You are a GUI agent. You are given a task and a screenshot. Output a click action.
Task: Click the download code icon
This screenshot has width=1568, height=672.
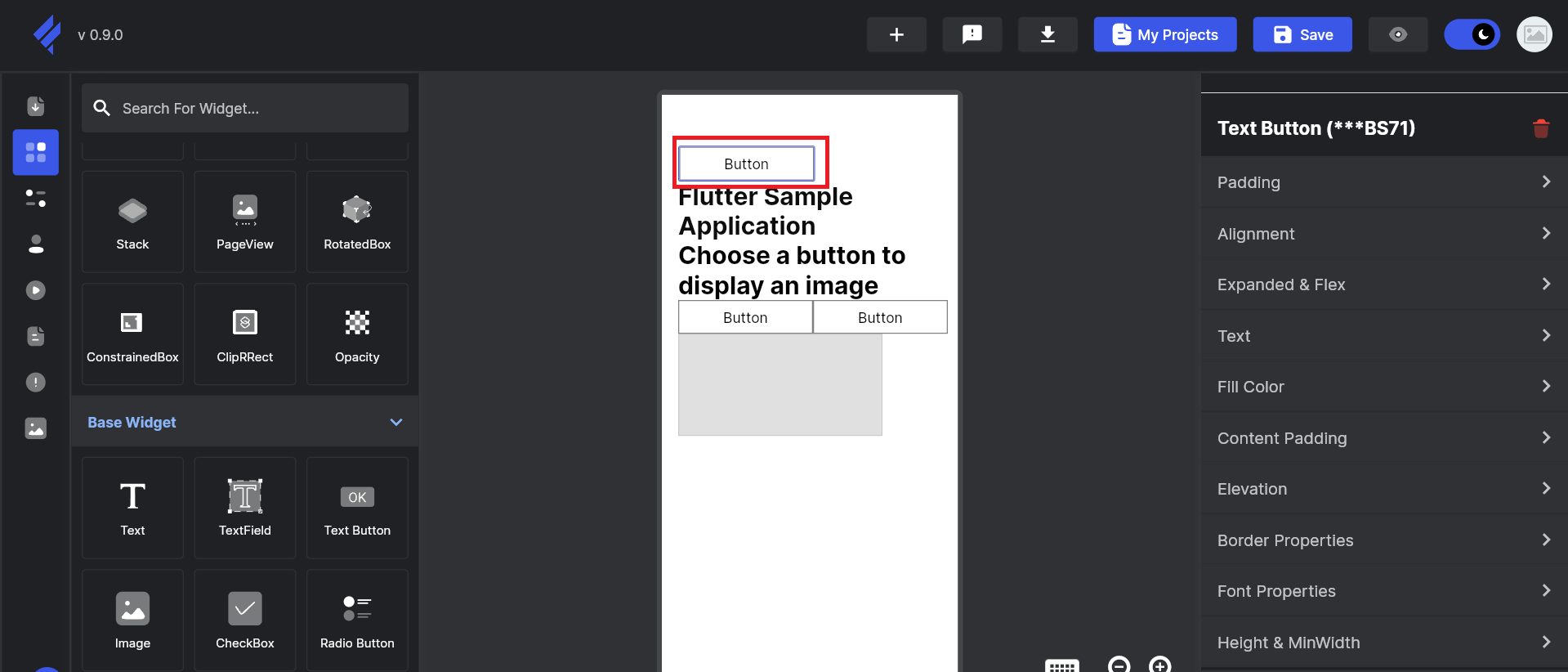pyautogui.click(x=1047, y=34)
